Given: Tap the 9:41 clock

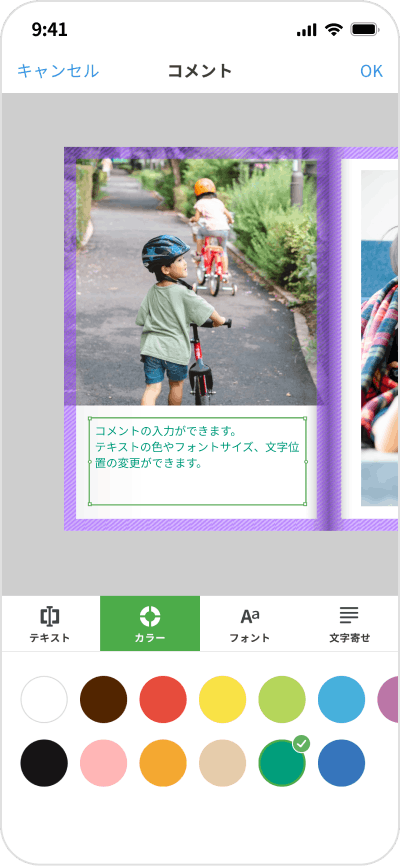Looking at the screenshot, I should click(x=50, y=30).
